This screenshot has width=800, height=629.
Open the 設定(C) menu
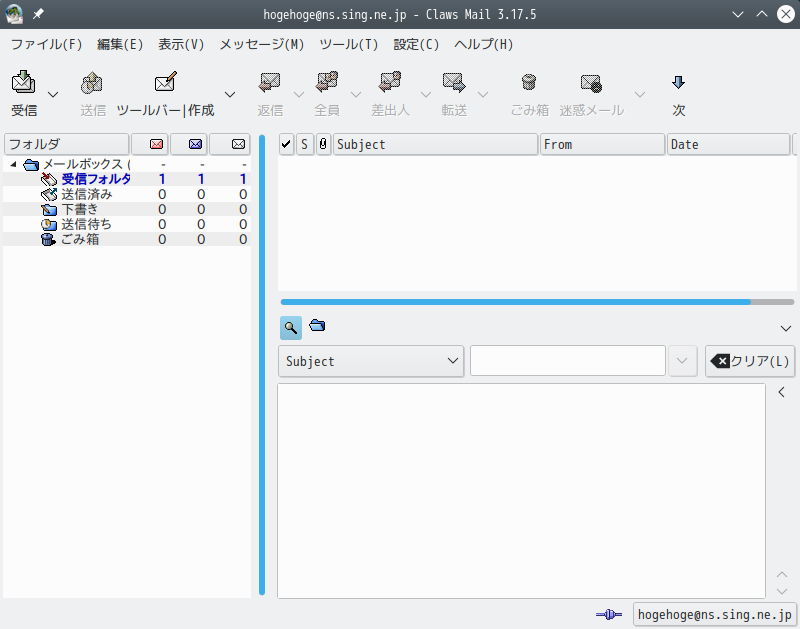[416, 44]
